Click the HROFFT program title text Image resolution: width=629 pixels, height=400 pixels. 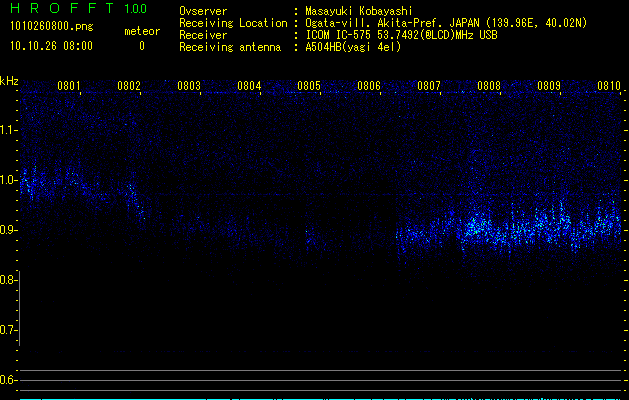[62, 8]
